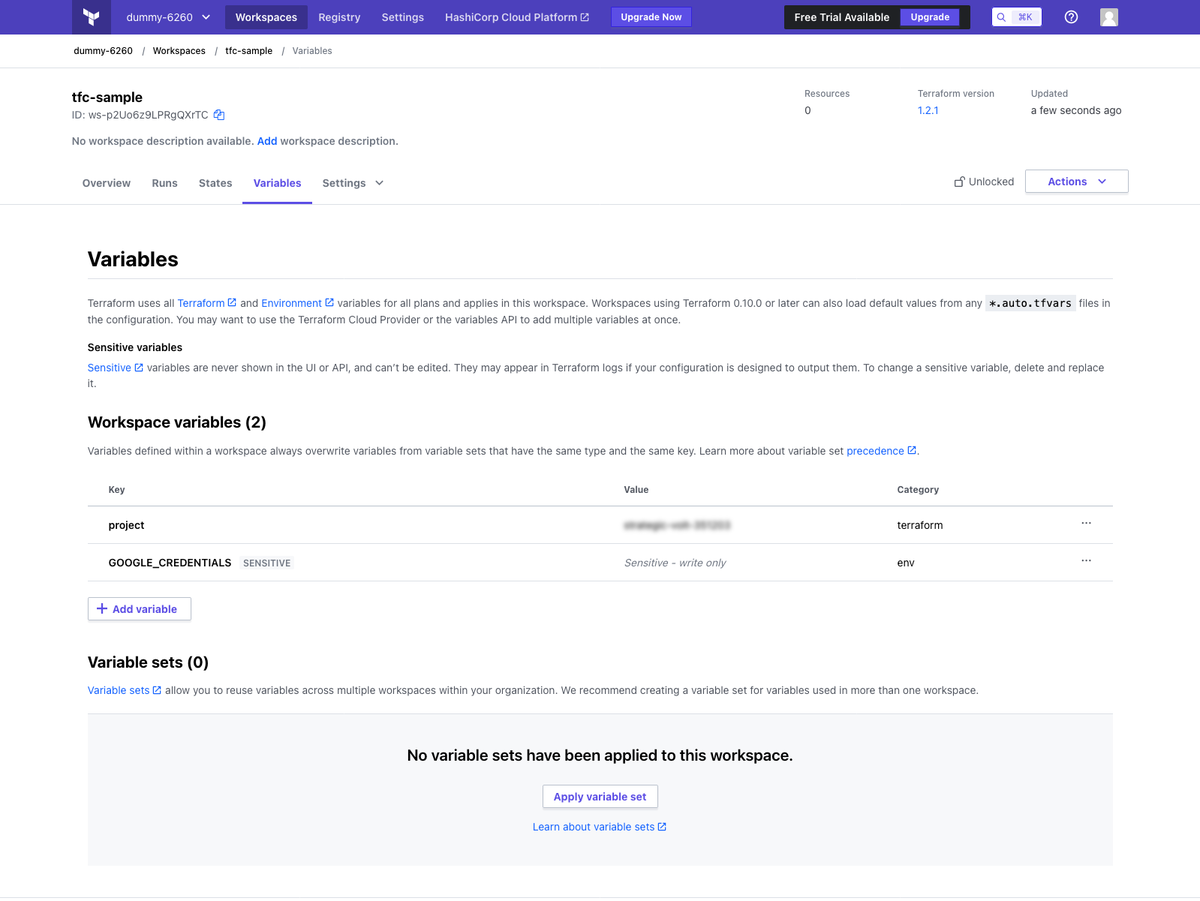Click the project variable key
The width and height of the screenshot is (1200, 901).
126,525
